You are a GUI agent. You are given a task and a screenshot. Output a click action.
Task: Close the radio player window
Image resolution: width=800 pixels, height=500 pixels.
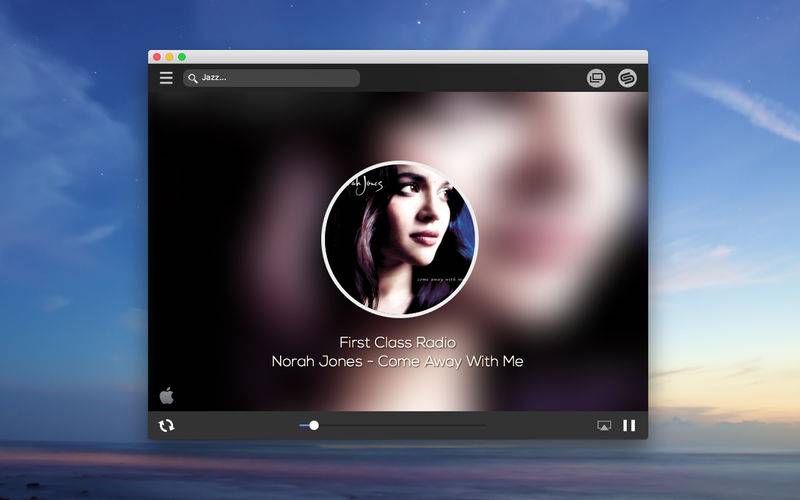point(157,57)
